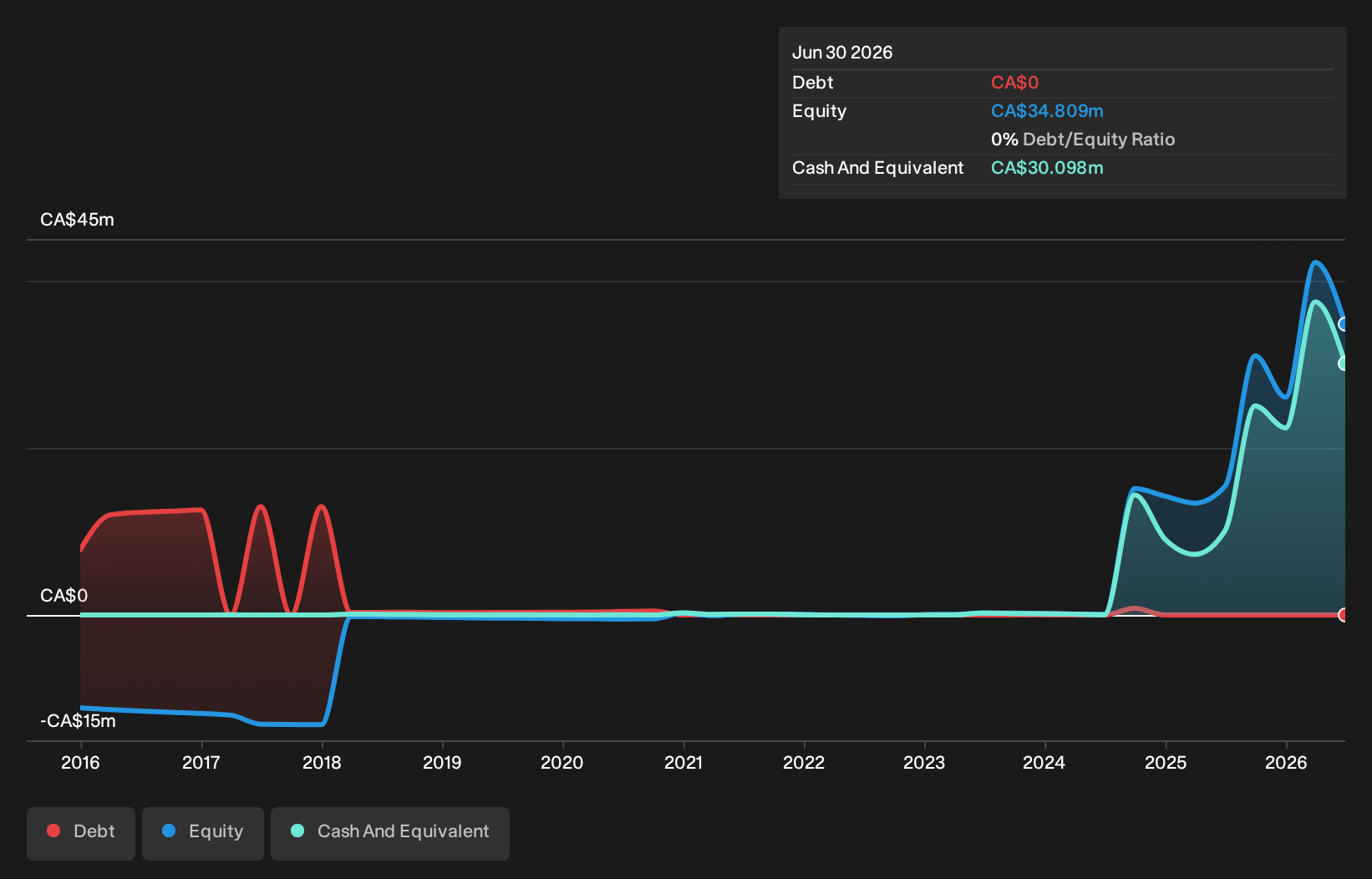Click the 2021 x-axis label
Viewport: 1372px width, 879px height.
[683, 762]
